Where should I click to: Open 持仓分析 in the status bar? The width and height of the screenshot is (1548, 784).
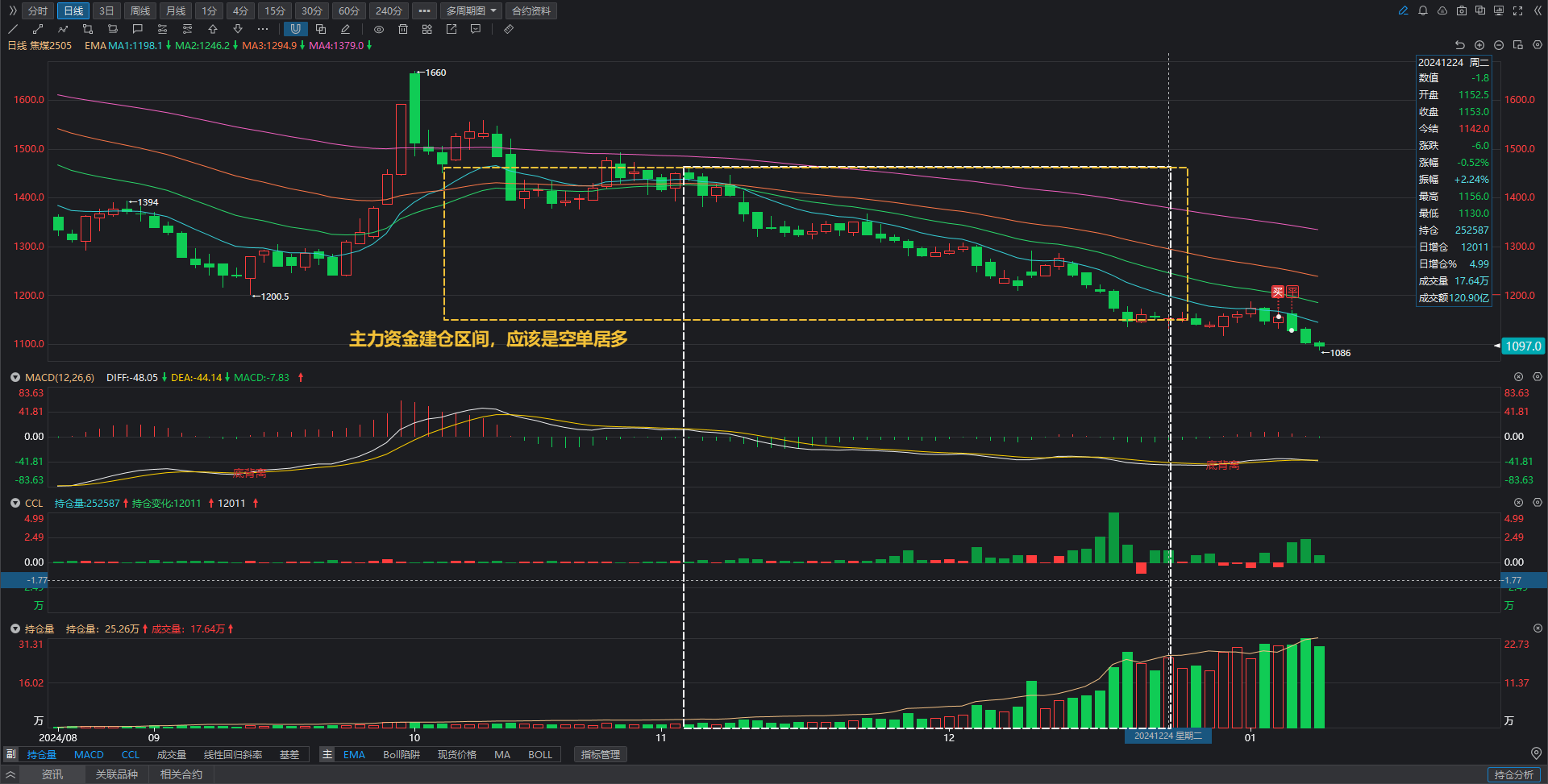1513,774
